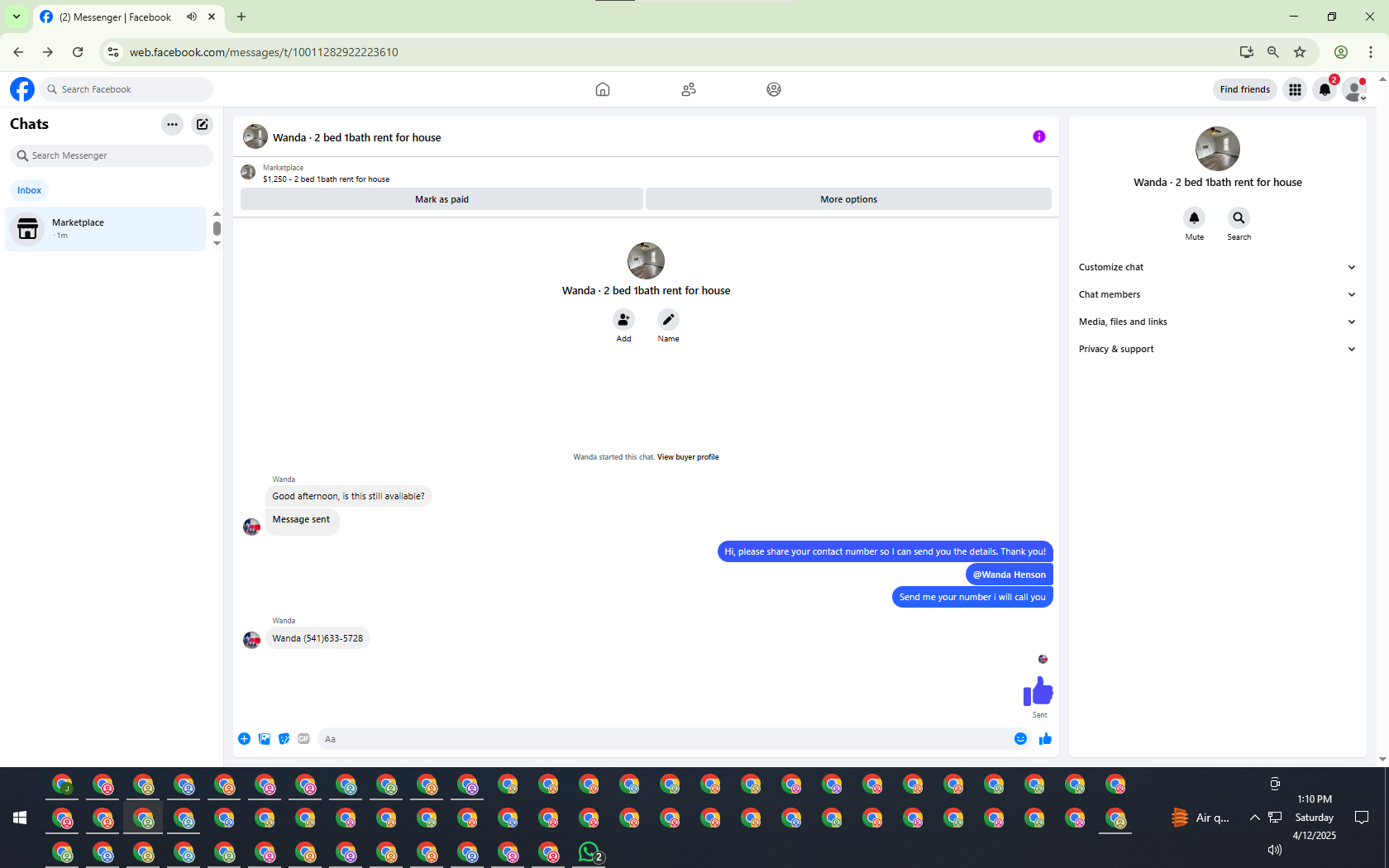
Task: Attach a photo using the image icon
Action: click(265, 739)
